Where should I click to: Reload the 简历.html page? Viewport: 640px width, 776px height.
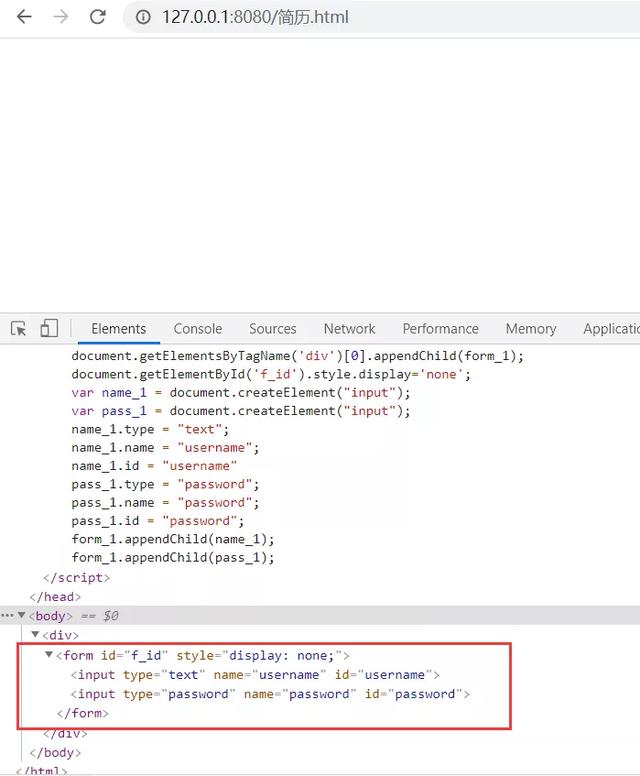pyautogui.click(x=98, y=17)
